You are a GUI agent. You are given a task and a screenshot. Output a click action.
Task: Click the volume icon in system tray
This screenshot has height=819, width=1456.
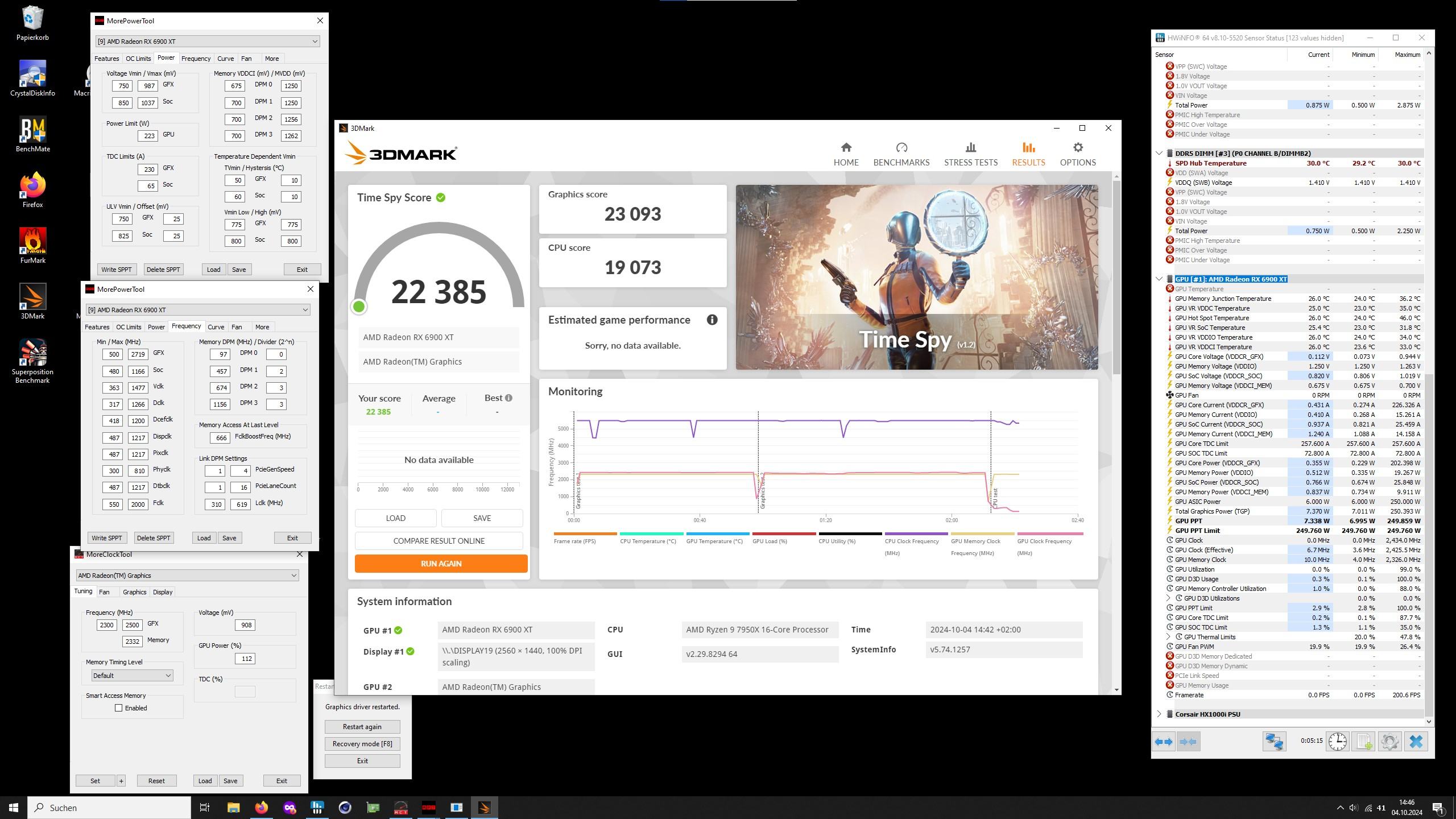coord(1353,808)
